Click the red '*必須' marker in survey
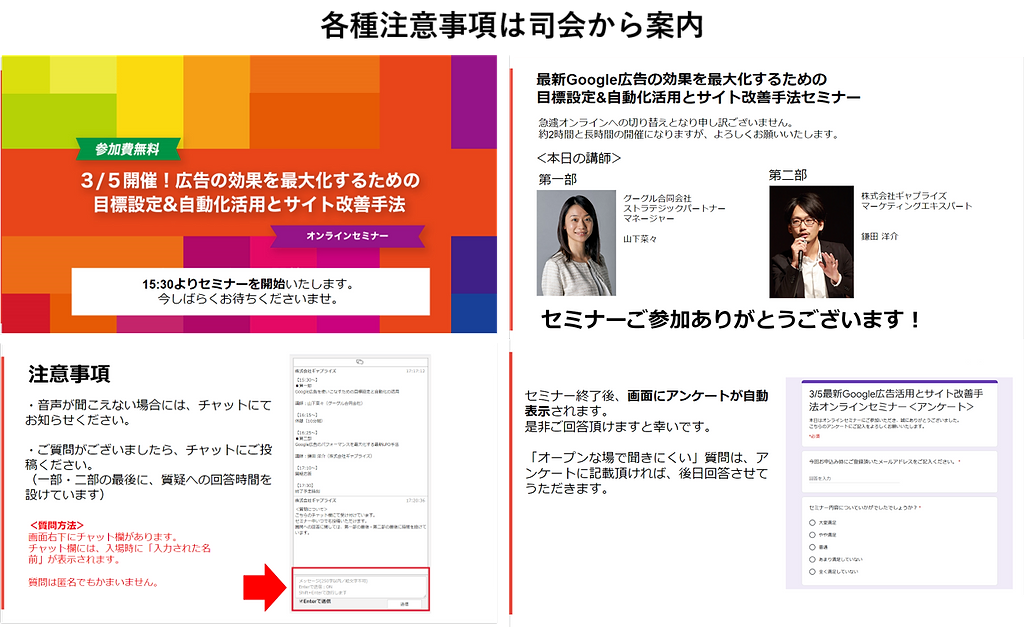The height and width of the screenshot is (627, 1024). (814, 436)
